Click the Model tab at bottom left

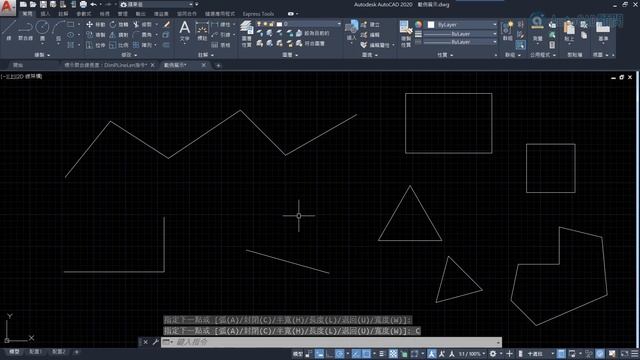pos(14,351)
